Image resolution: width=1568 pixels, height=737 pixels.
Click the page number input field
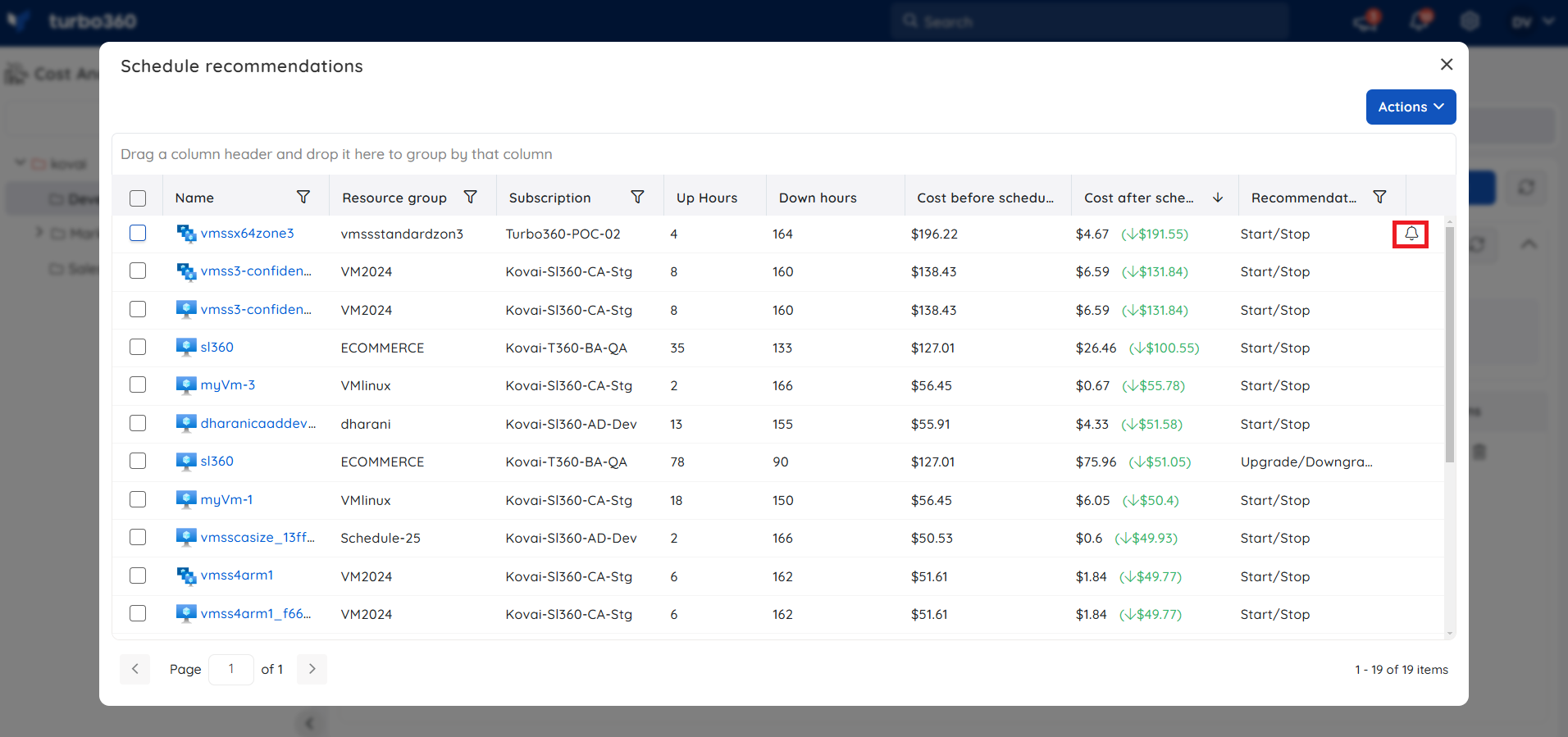[231, 669]
